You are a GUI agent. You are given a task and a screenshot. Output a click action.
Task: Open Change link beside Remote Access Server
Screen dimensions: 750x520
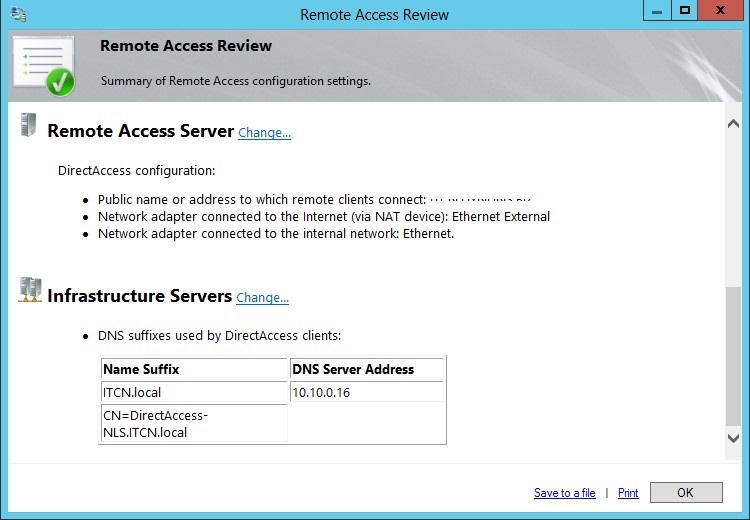point(264,133)
